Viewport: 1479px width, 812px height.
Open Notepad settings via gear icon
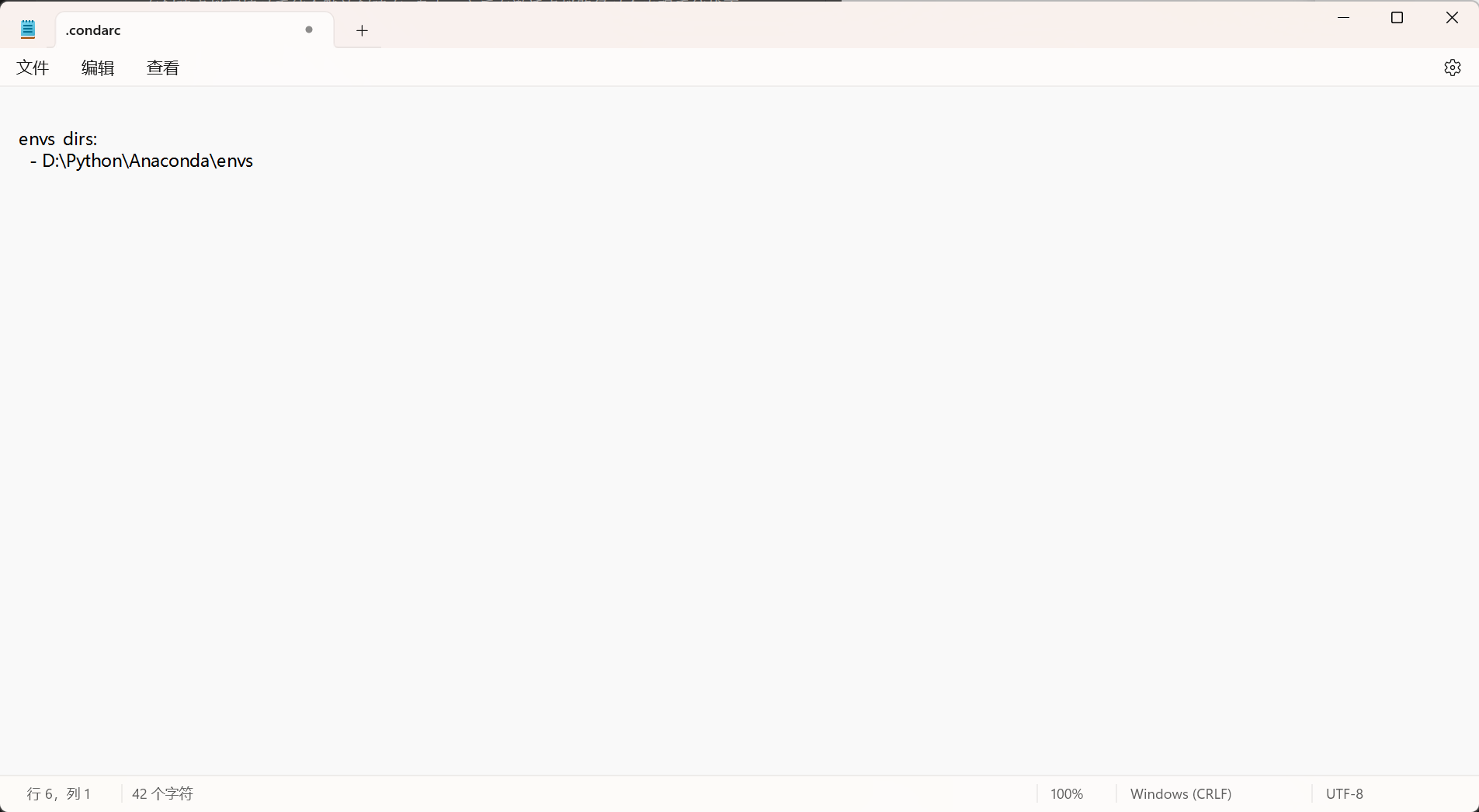(1453, 68)
